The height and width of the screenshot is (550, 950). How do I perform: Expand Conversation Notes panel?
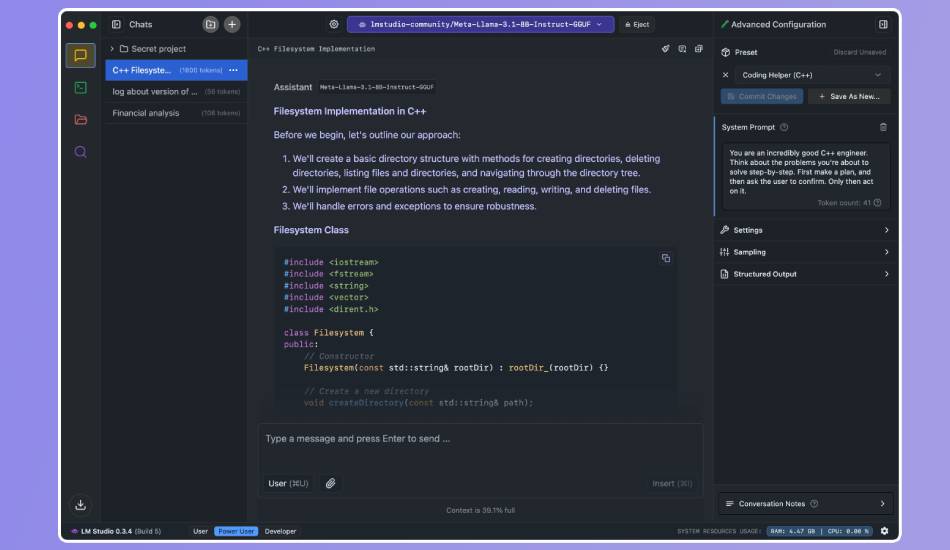[x=805, y=503]
